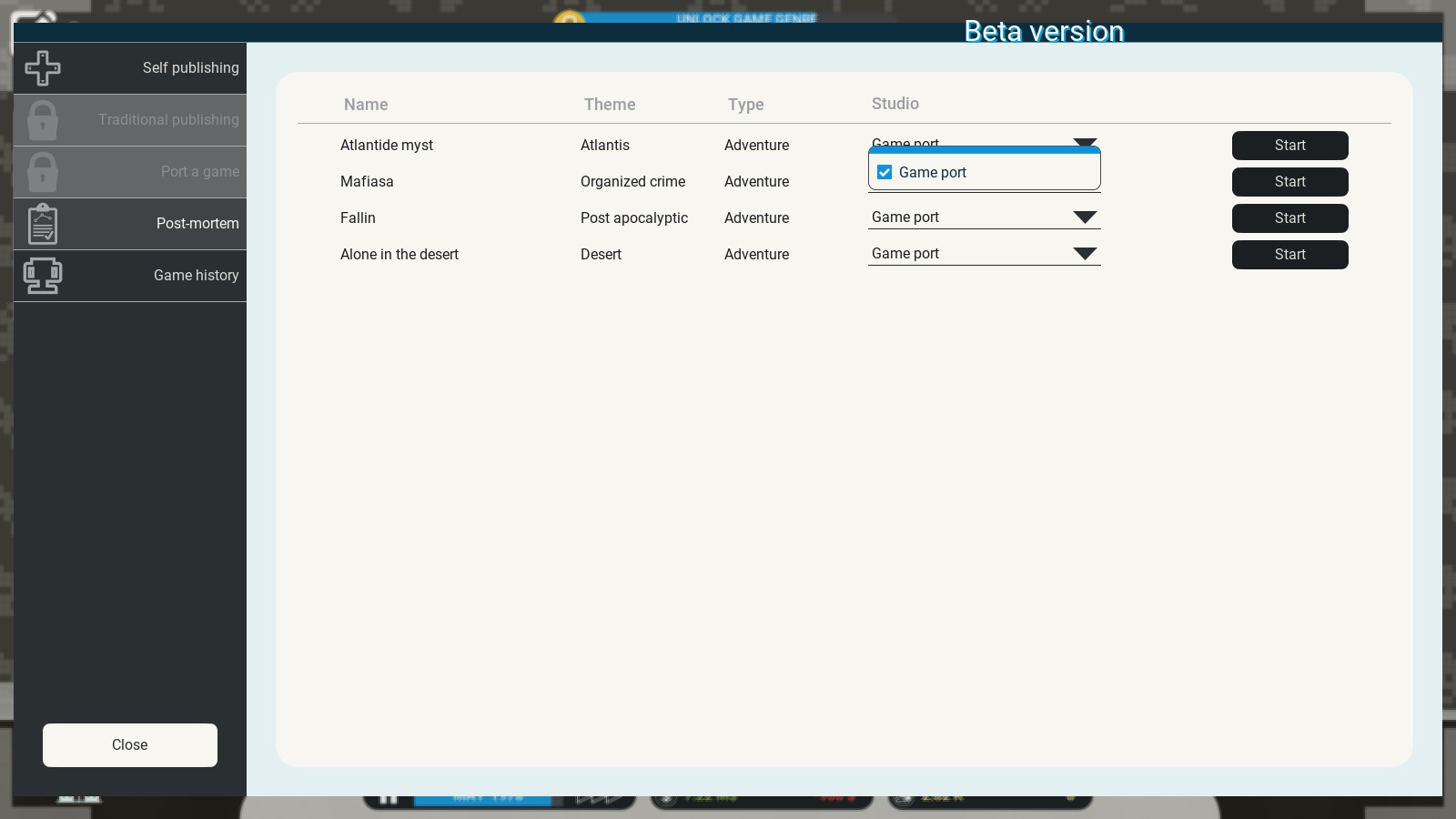Open the Post-mortem section
The height and width of the screenshot is (819, 1456).
click(197, 224)
